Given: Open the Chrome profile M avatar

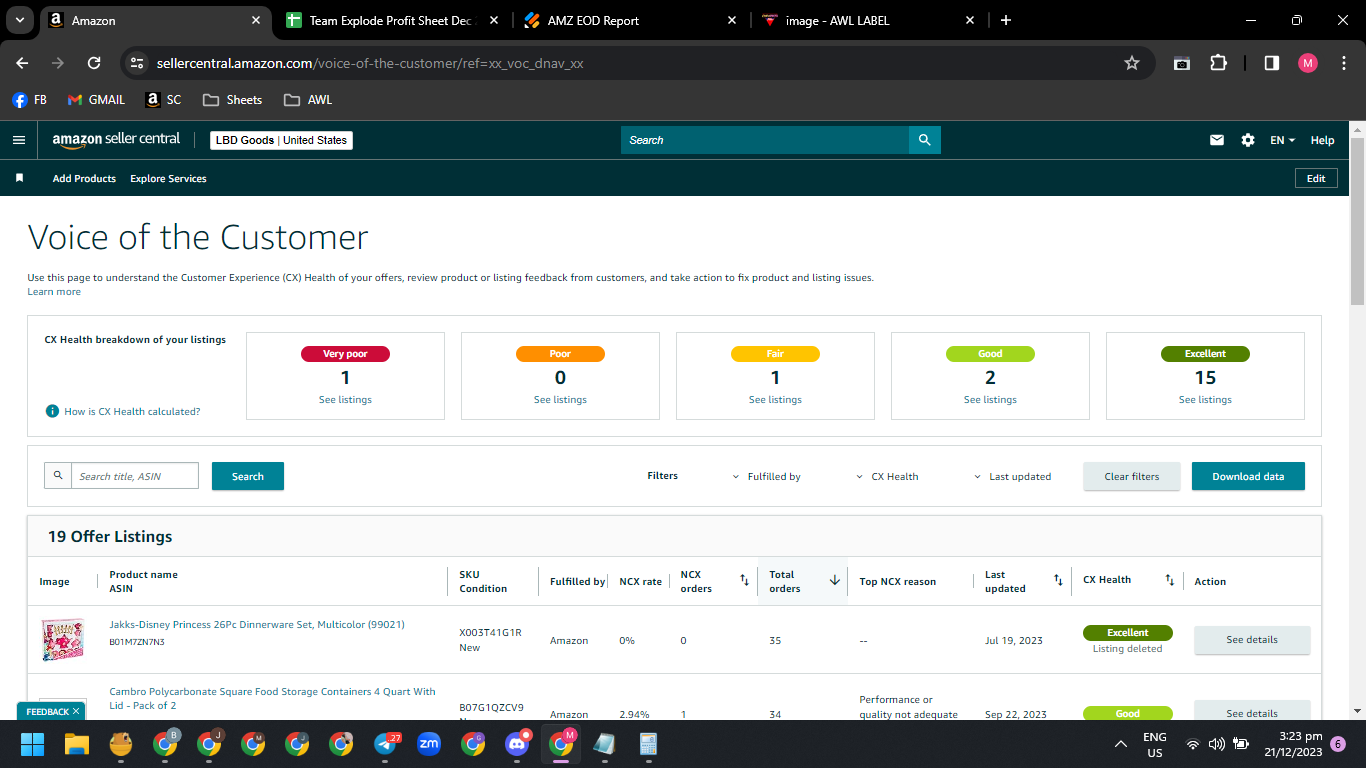Looking at the screenshot, I should click(1308, 63).
